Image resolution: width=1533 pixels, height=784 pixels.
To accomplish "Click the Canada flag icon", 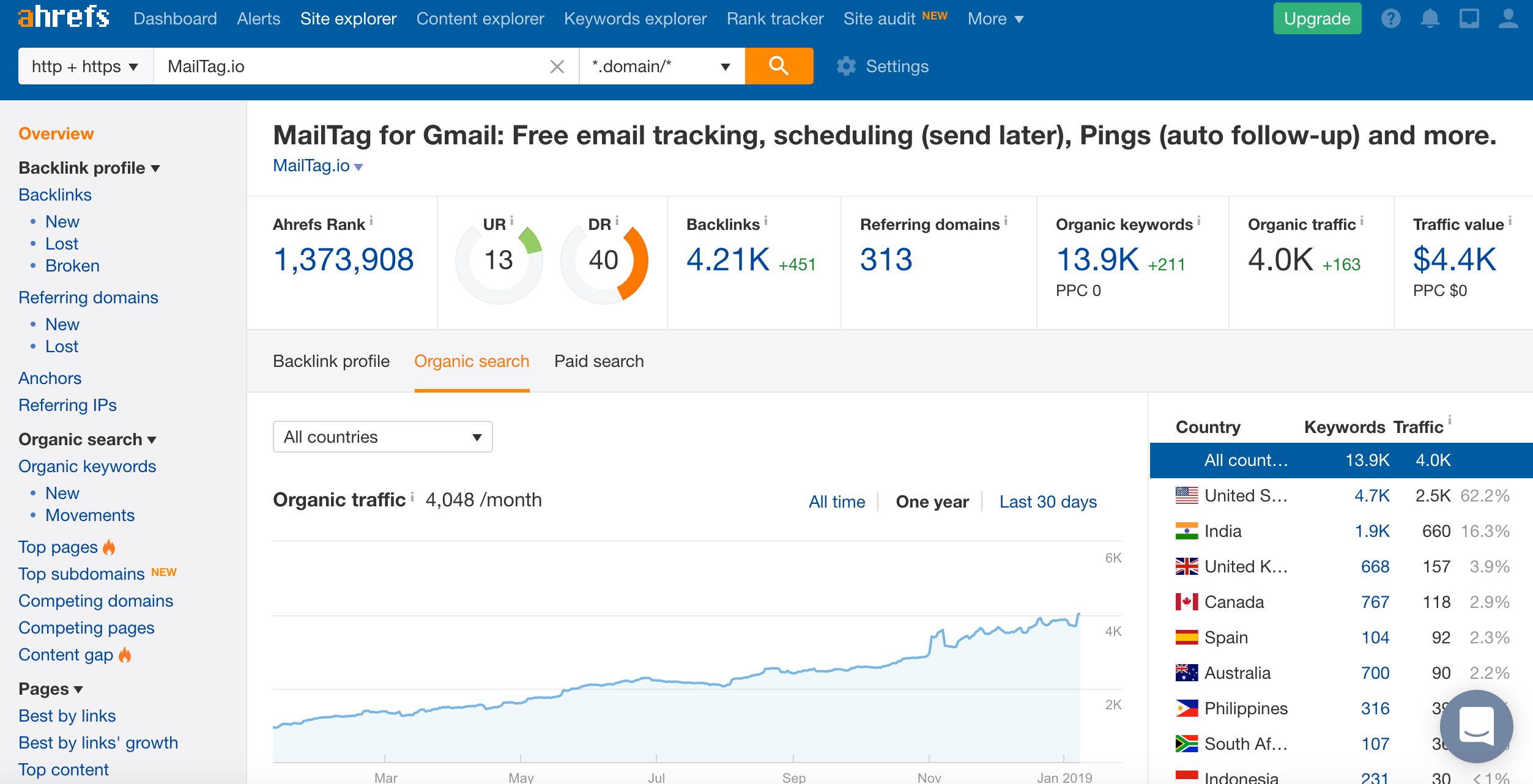I will 1187,602.
